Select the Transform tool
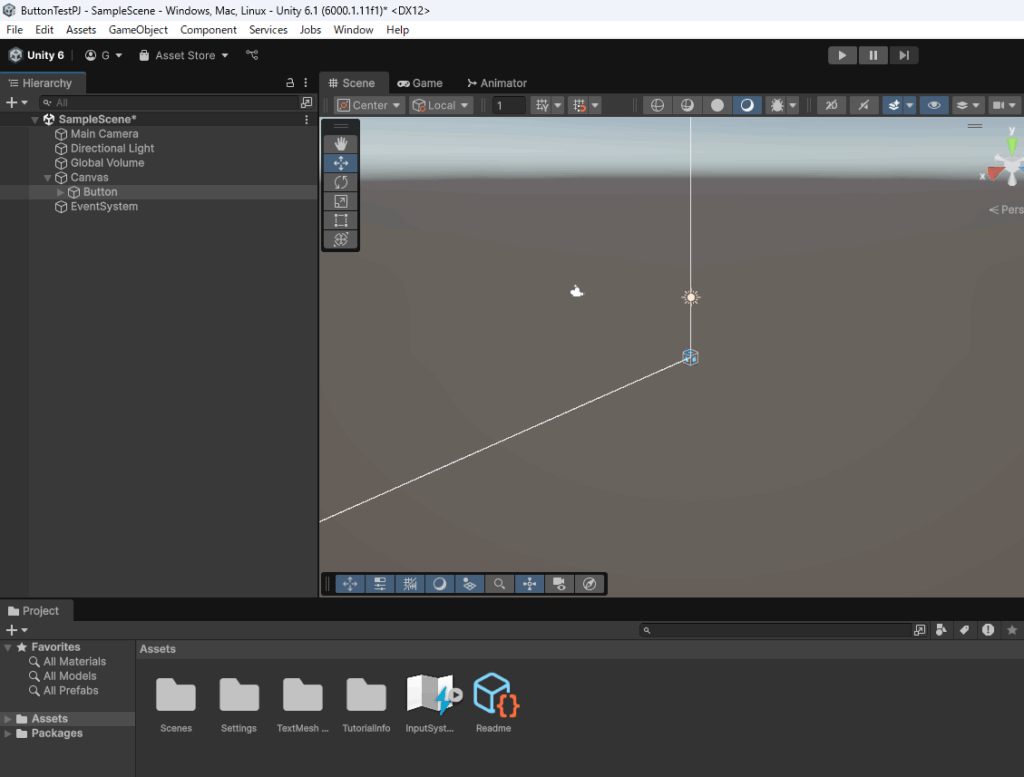The height and width of the screenshot is (777, 1024). (x=341, y=239)
